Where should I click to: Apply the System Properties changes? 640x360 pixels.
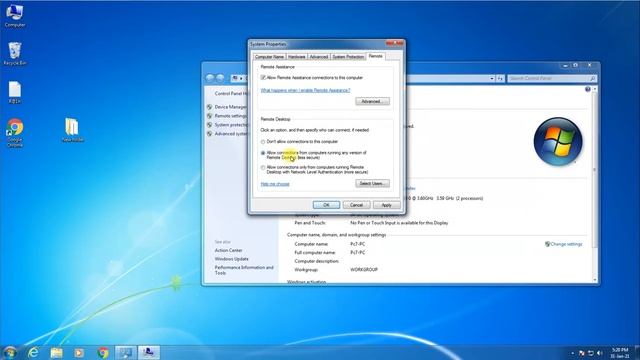point(387,205)
